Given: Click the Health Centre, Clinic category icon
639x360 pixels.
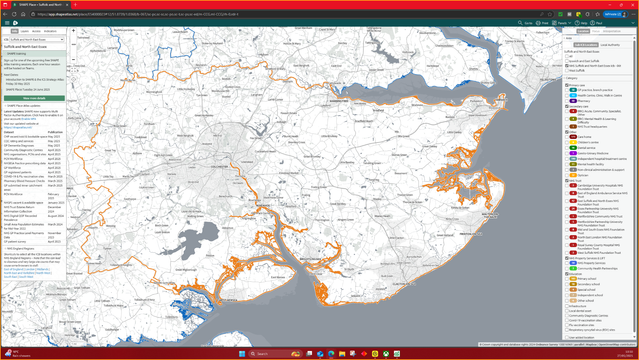Looking at the screenshot, I should pyautogui.click(x=573, y=95).
